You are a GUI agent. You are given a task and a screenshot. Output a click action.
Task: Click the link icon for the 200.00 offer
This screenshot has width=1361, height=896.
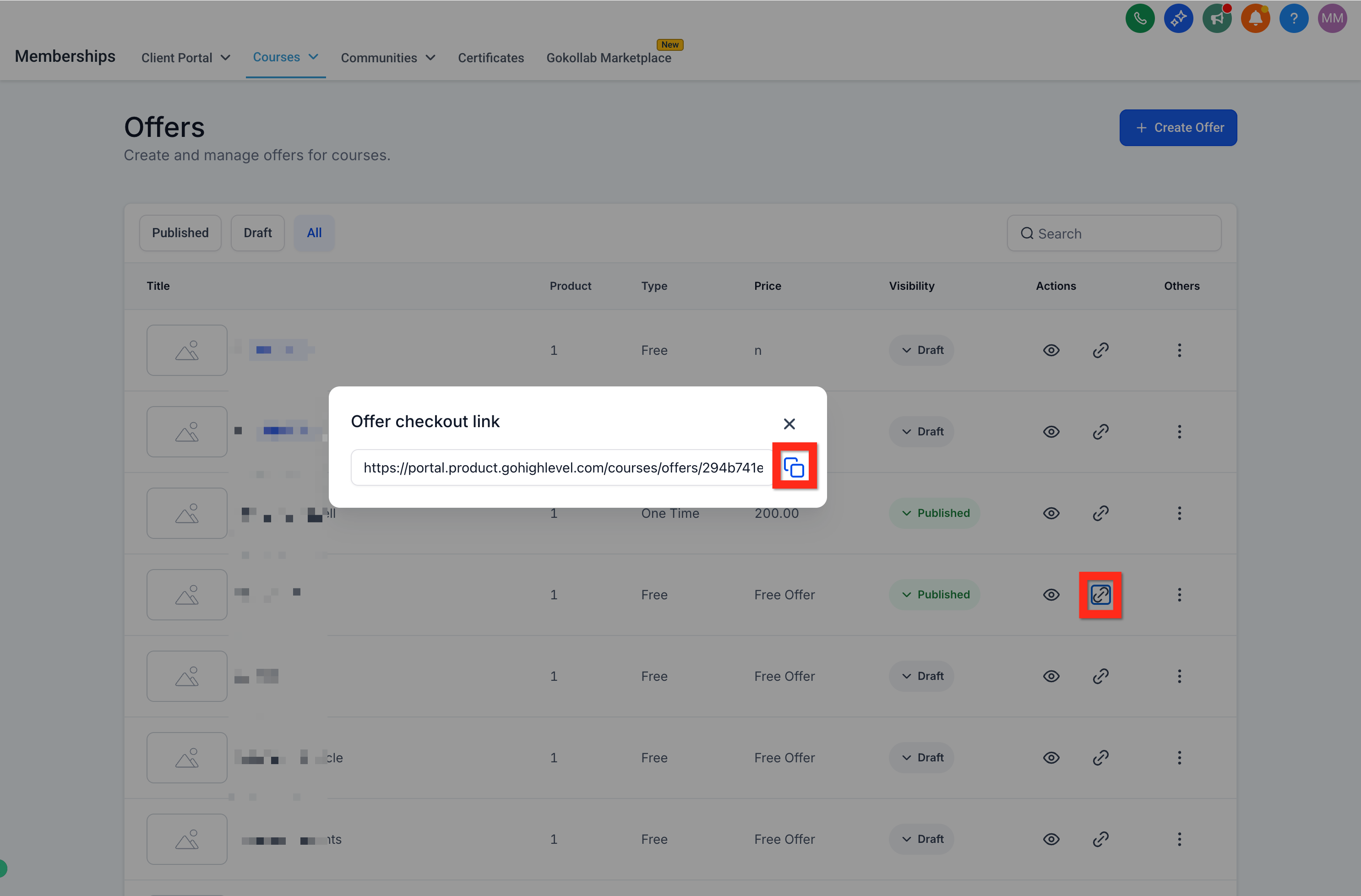tap(1100, 513)
